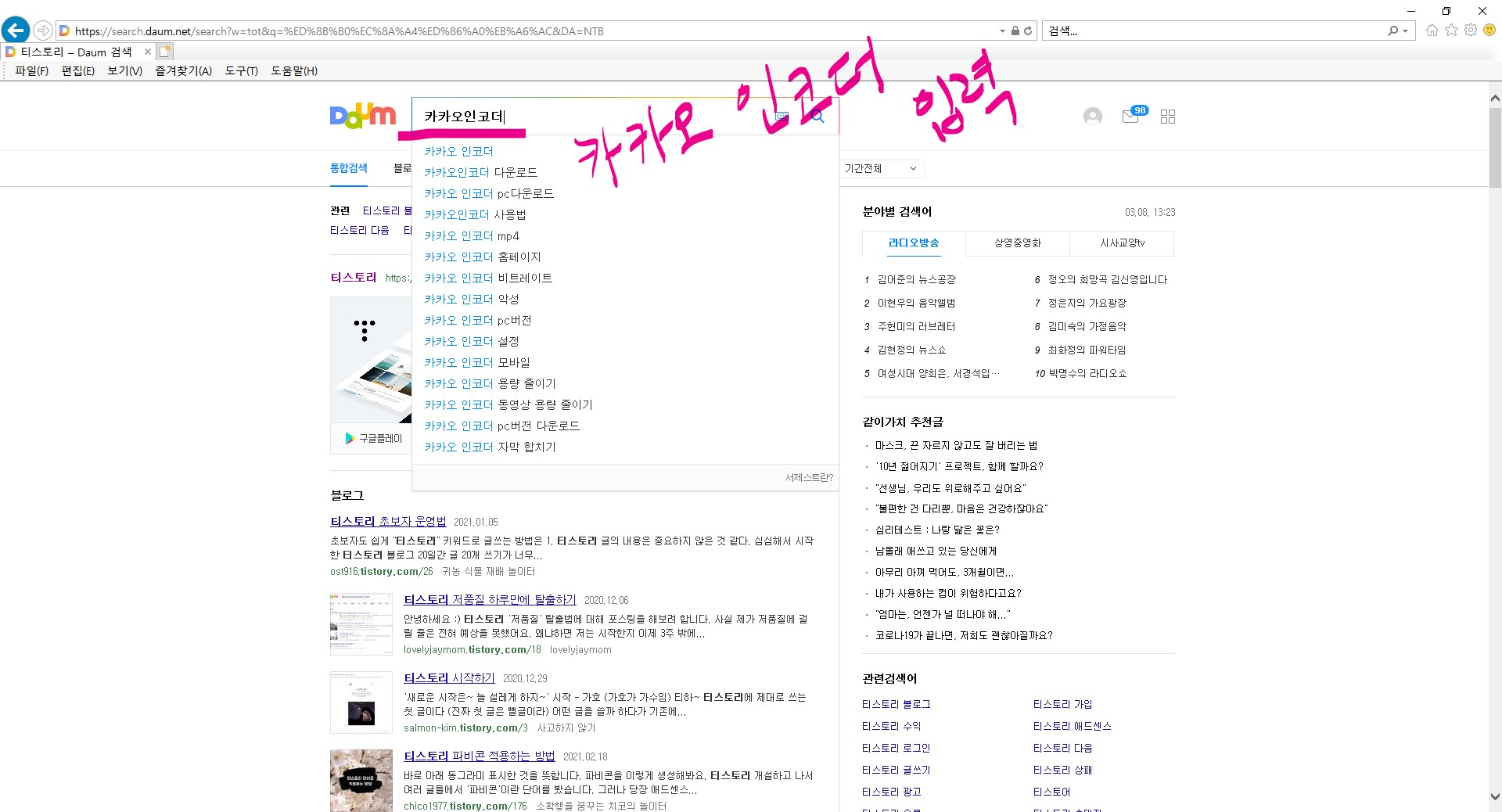Open the 도움말(H) menu
The height and width of the screenshot is (812, 1502).
pos(294,70)
